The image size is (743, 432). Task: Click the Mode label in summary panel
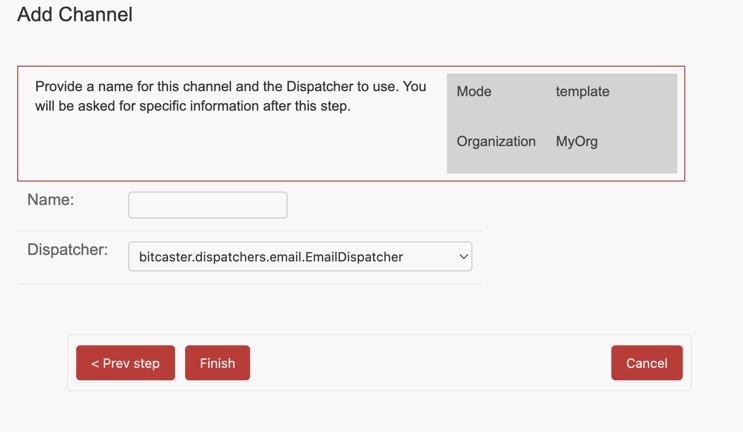tap(474, 91)
